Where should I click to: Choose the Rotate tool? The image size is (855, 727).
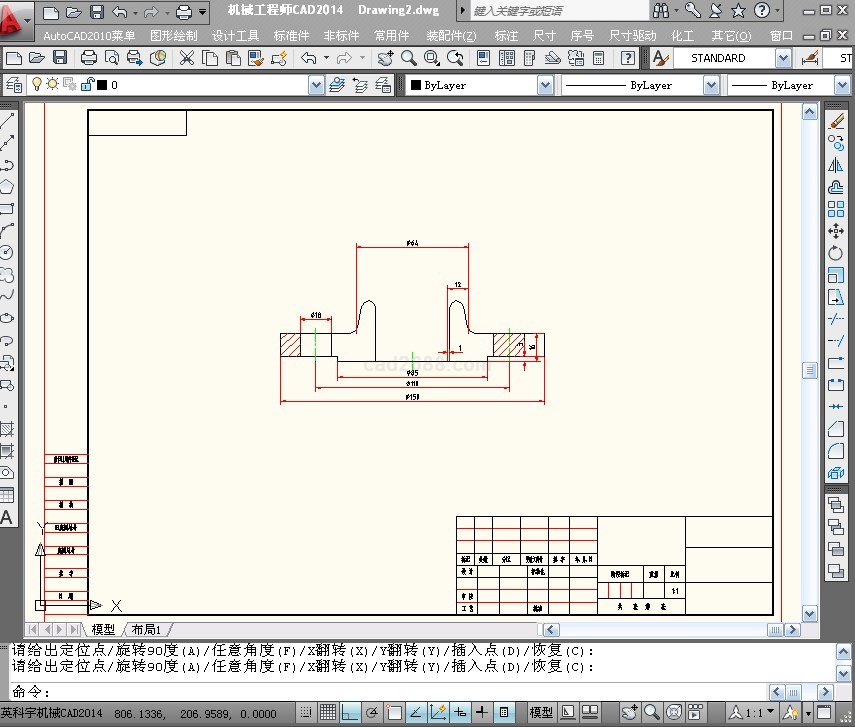(x=836, y=253)
